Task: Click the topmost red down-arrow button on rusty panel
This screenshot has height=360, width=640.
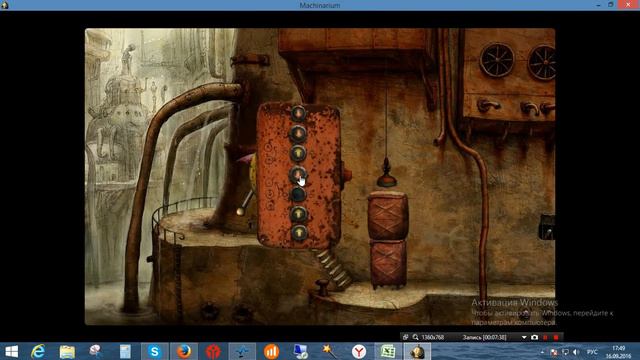Action: pos(298,113)
